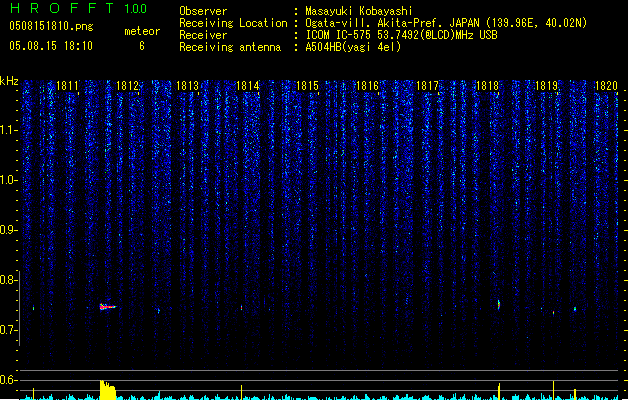This screenshot has width=629, height=400.
Task: Click the 'Receiving Location' label
Action: (233, 23)
